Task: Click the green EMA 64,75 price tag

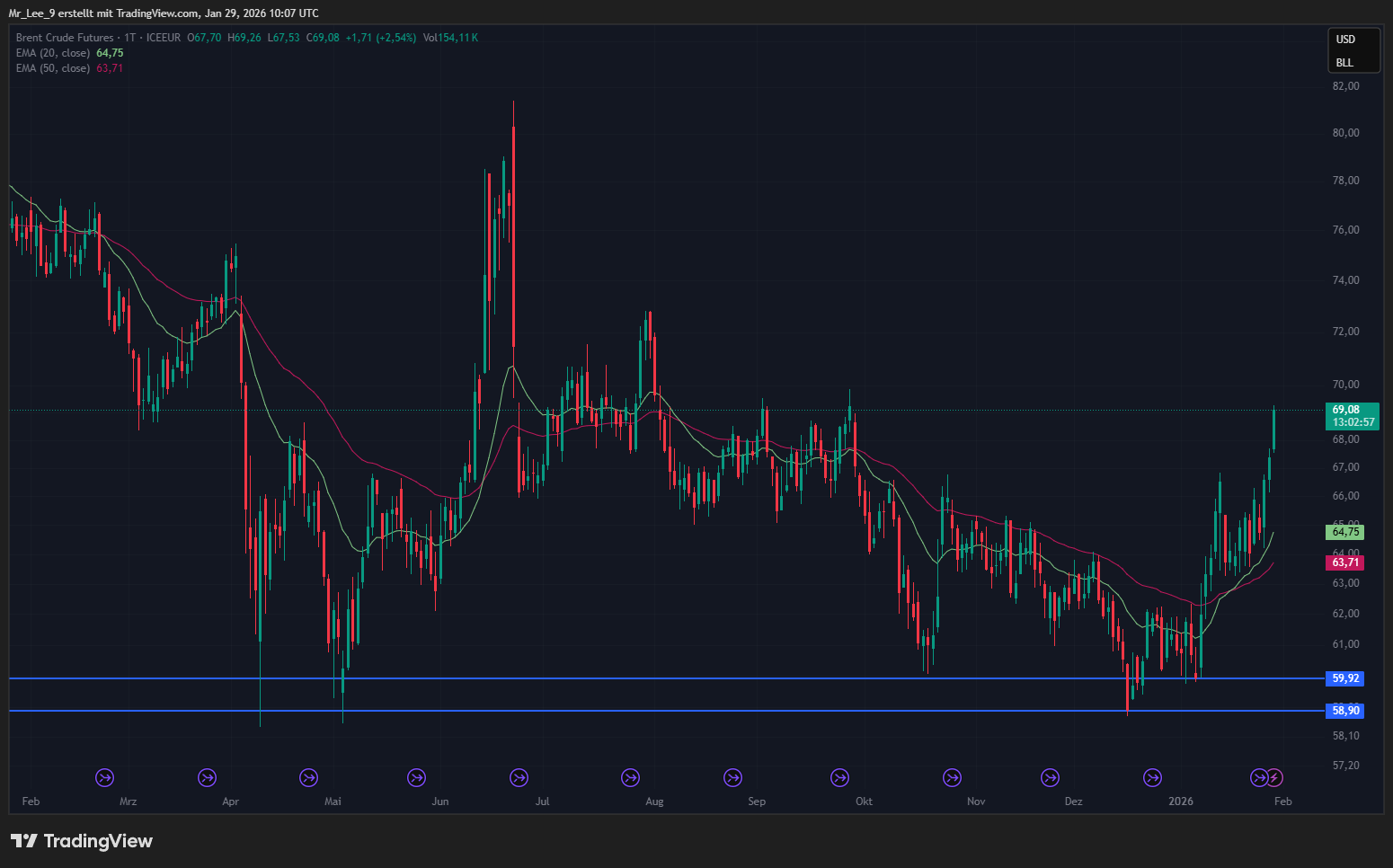Action: pyautogui.click(x=1345, y=532)
